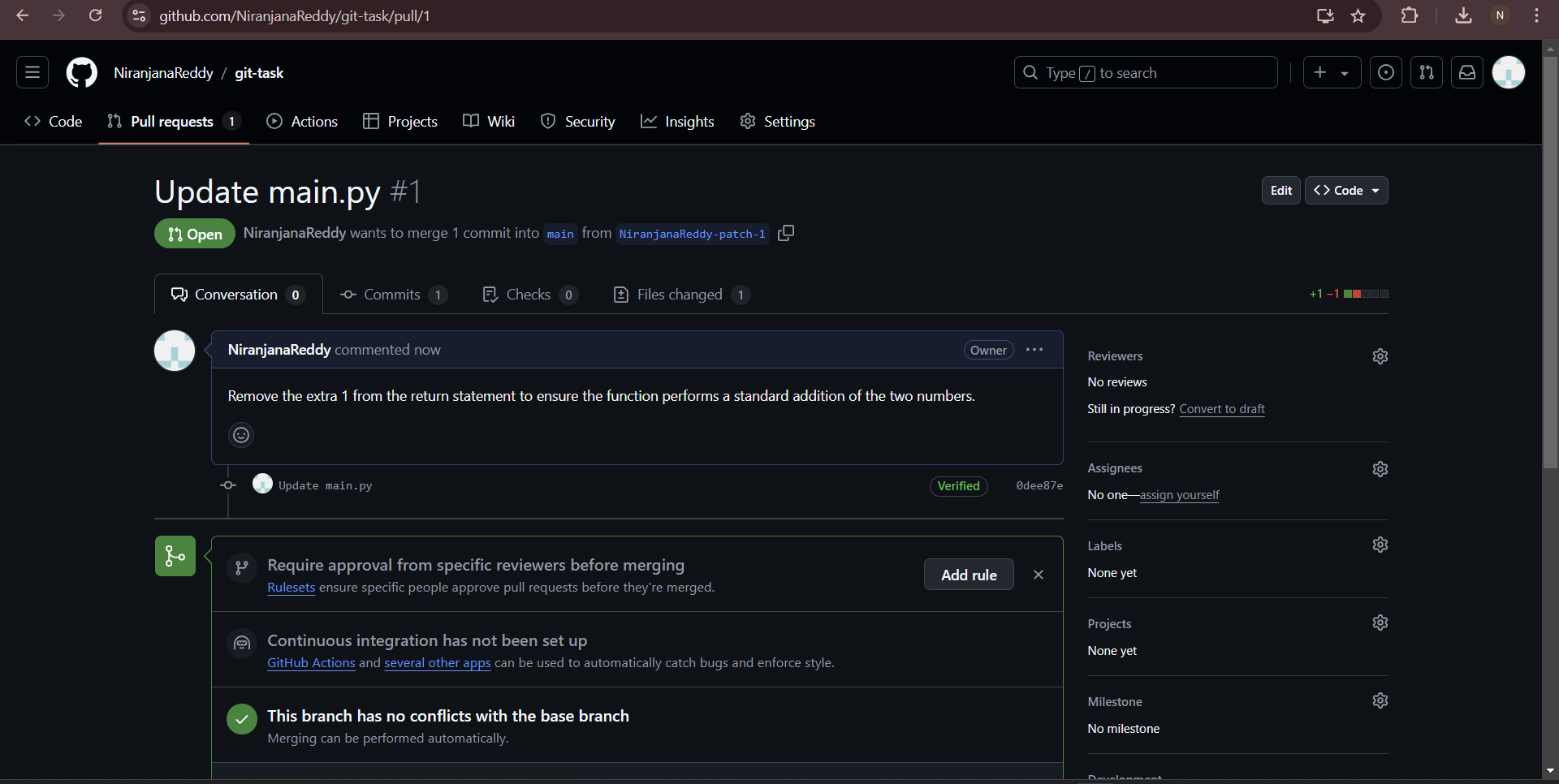Viewport: 1559px width, 784px height.
Task: Bookmark this page with star icon
Action: pos(1358,15)
